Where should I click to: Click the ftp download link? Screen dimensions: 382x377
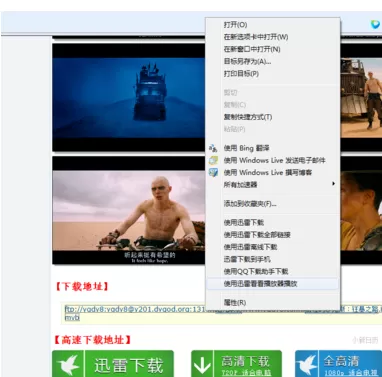coord(135,310)
